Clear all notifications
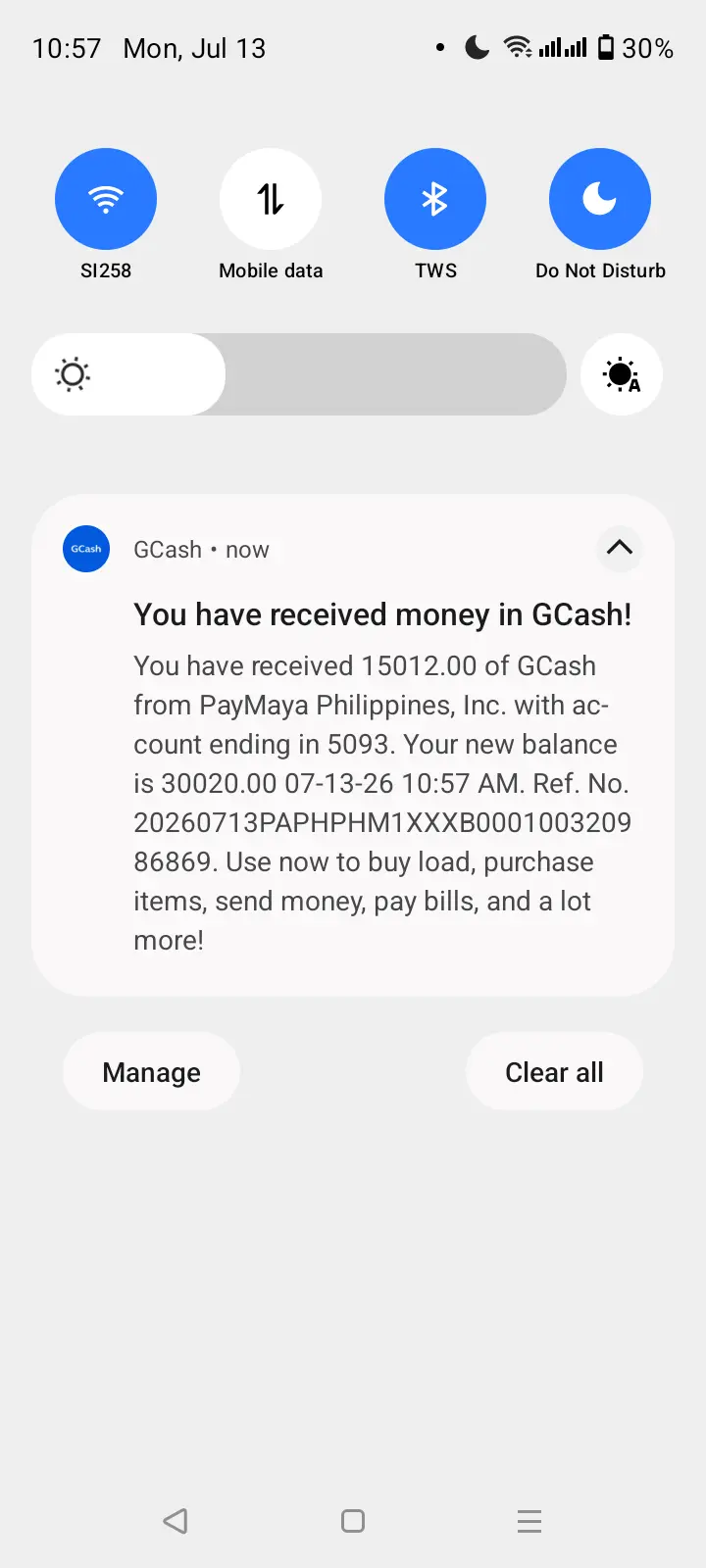Image resolution: width=706 pixels, height=1568 pixels. click(x=554, y=1071)
